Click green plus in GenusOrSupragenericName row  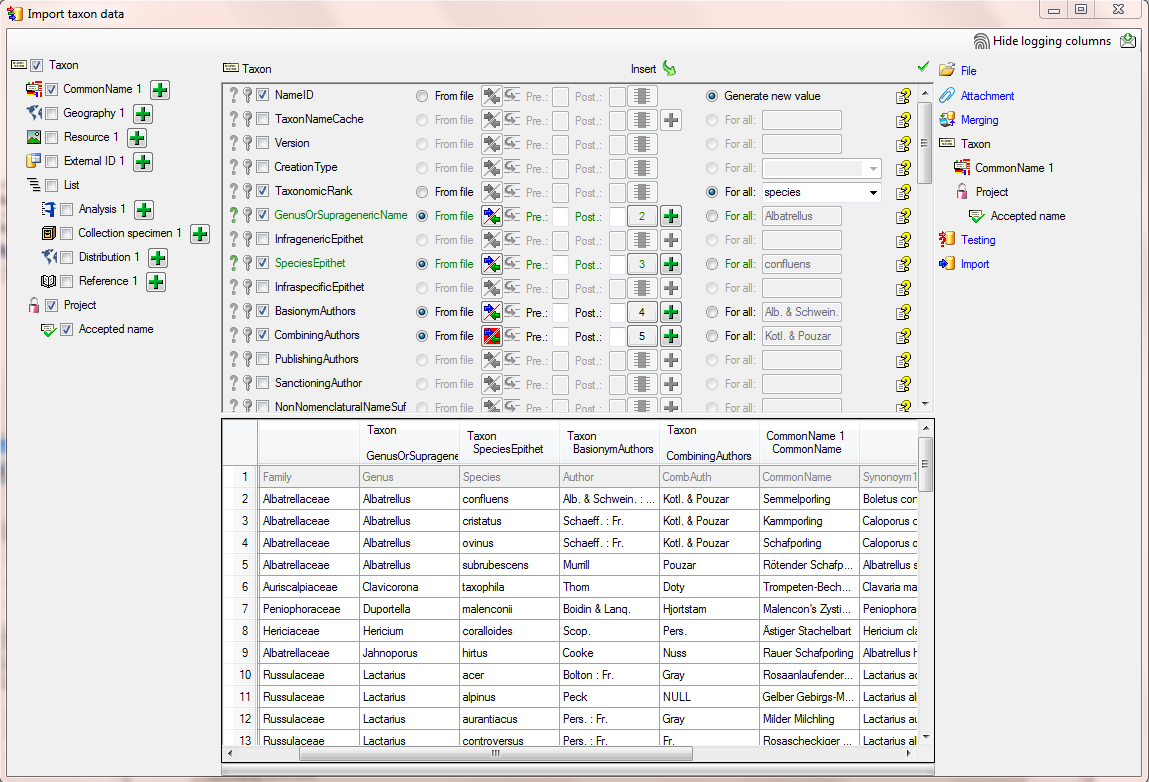[671, 216]
